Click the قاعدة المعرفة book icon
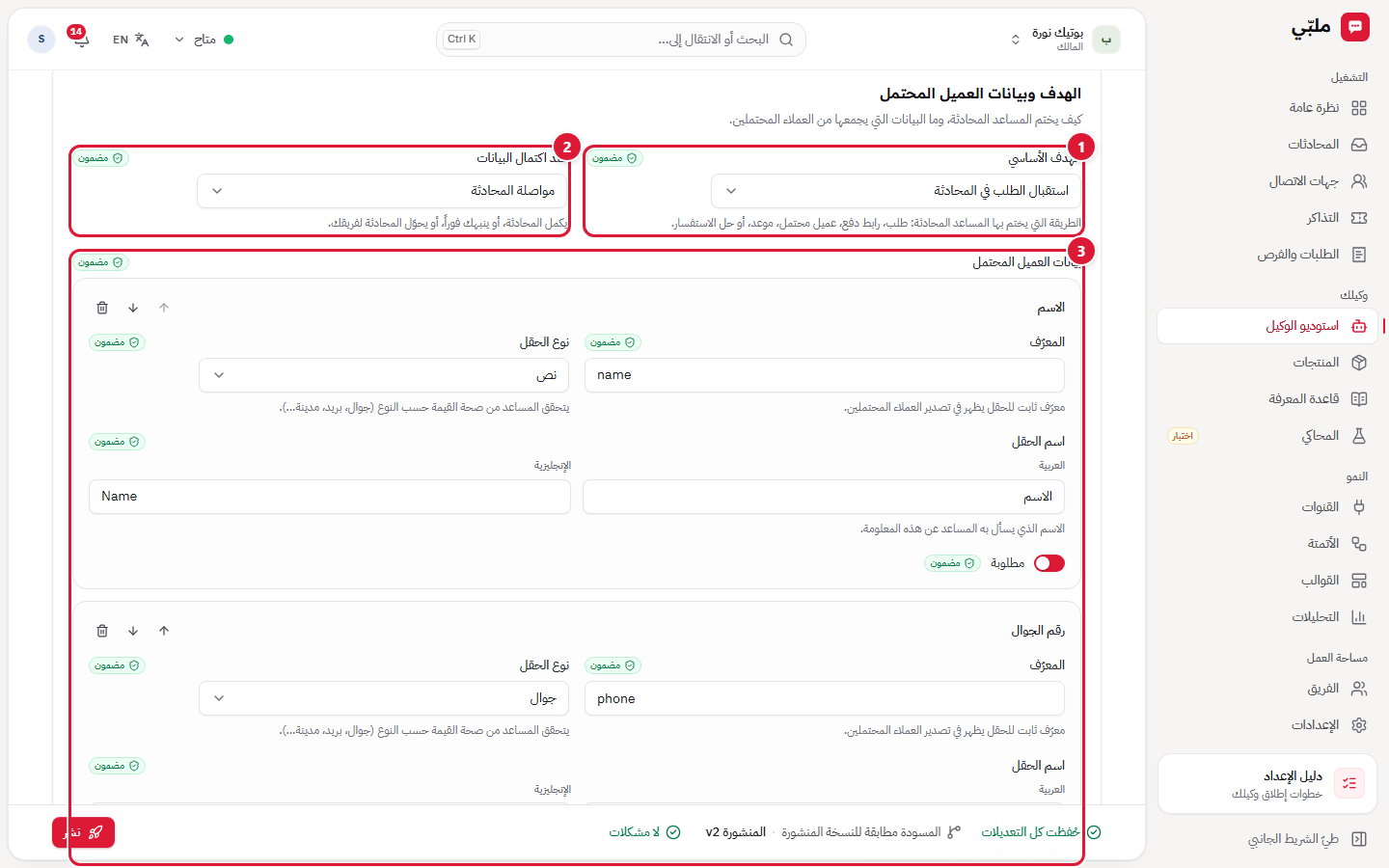Viewport: 1389px width, 868px height. click(x=1359, y=399)
